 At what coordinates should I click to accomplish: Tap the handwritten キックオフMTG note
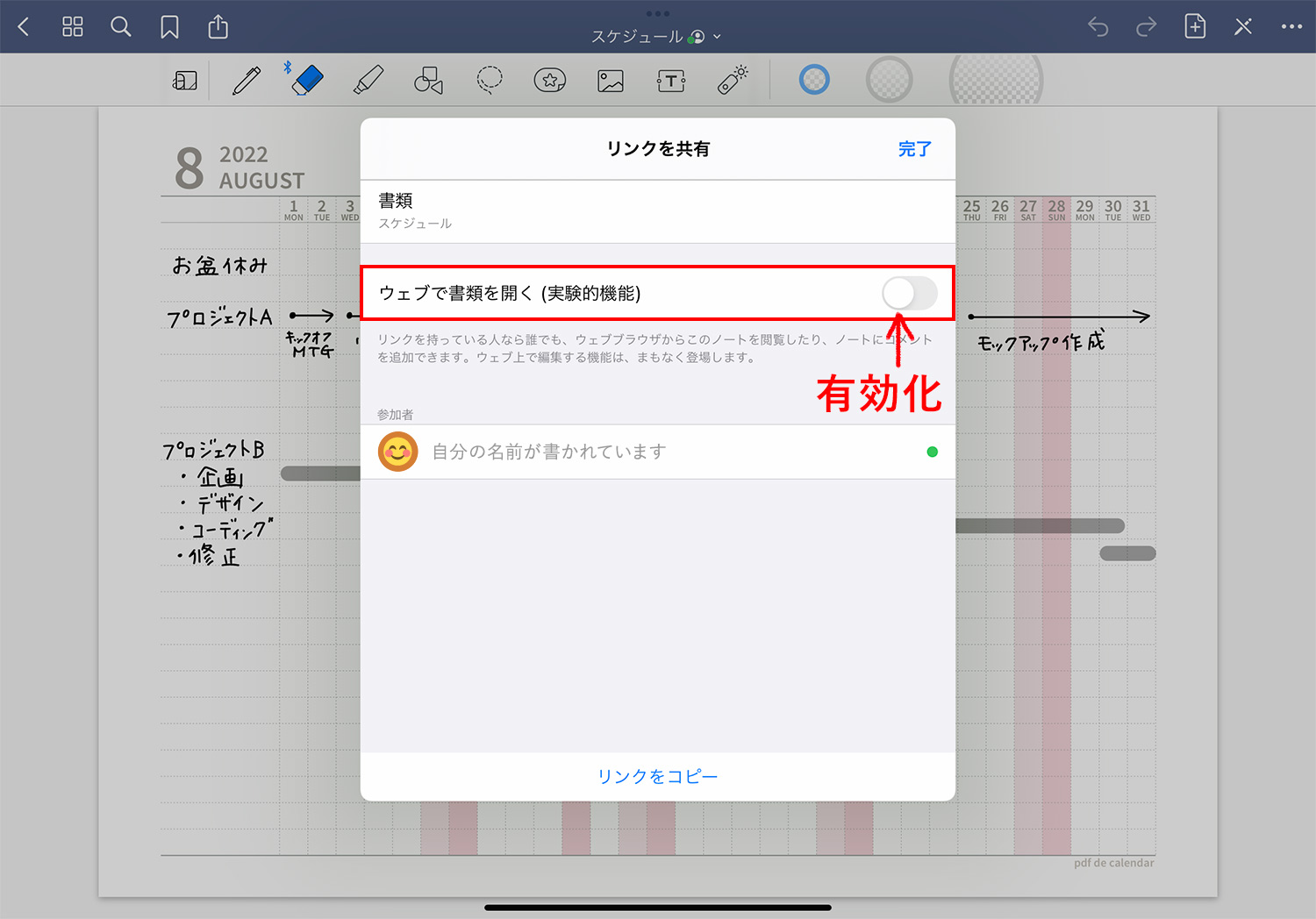[311, 344]
